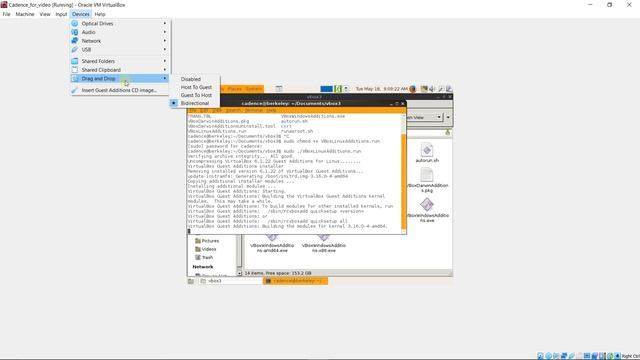Open the Icon View dropdown in file manager
This screenshot has width=640, height=360.
[426, 118]
